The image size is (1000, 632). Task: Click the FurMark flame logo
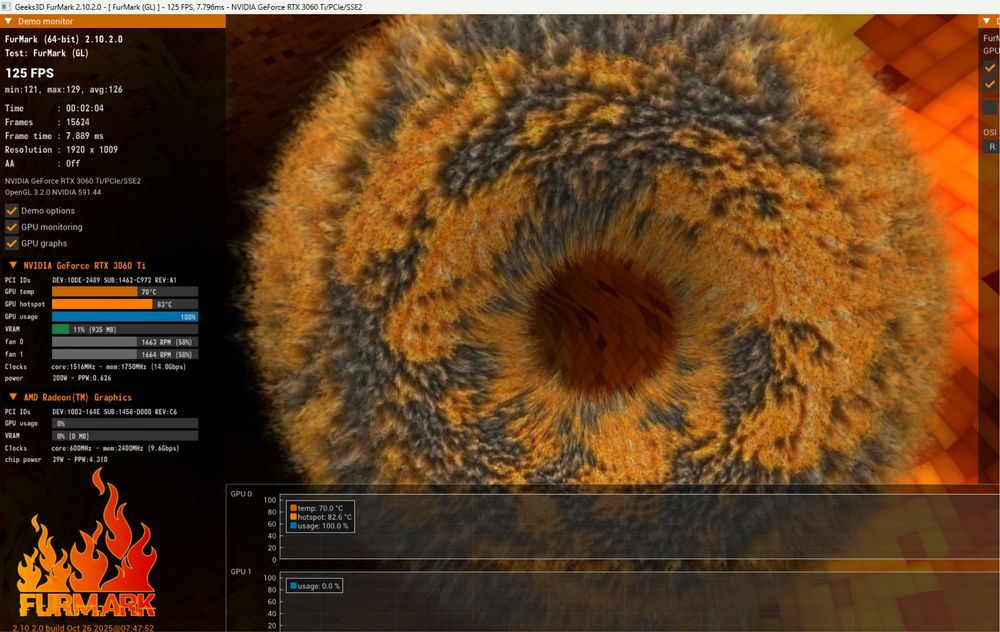86,542
